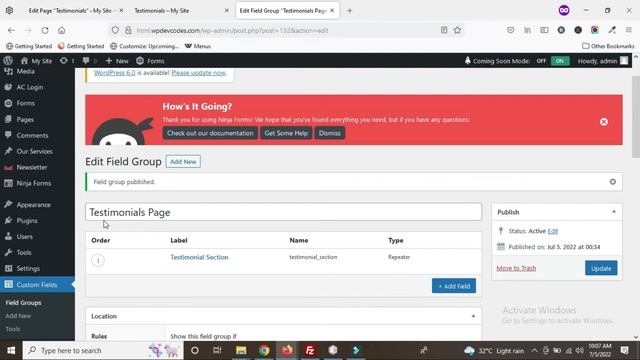
Task: Open AC Login in sidebar
Action: pos(29,87)
